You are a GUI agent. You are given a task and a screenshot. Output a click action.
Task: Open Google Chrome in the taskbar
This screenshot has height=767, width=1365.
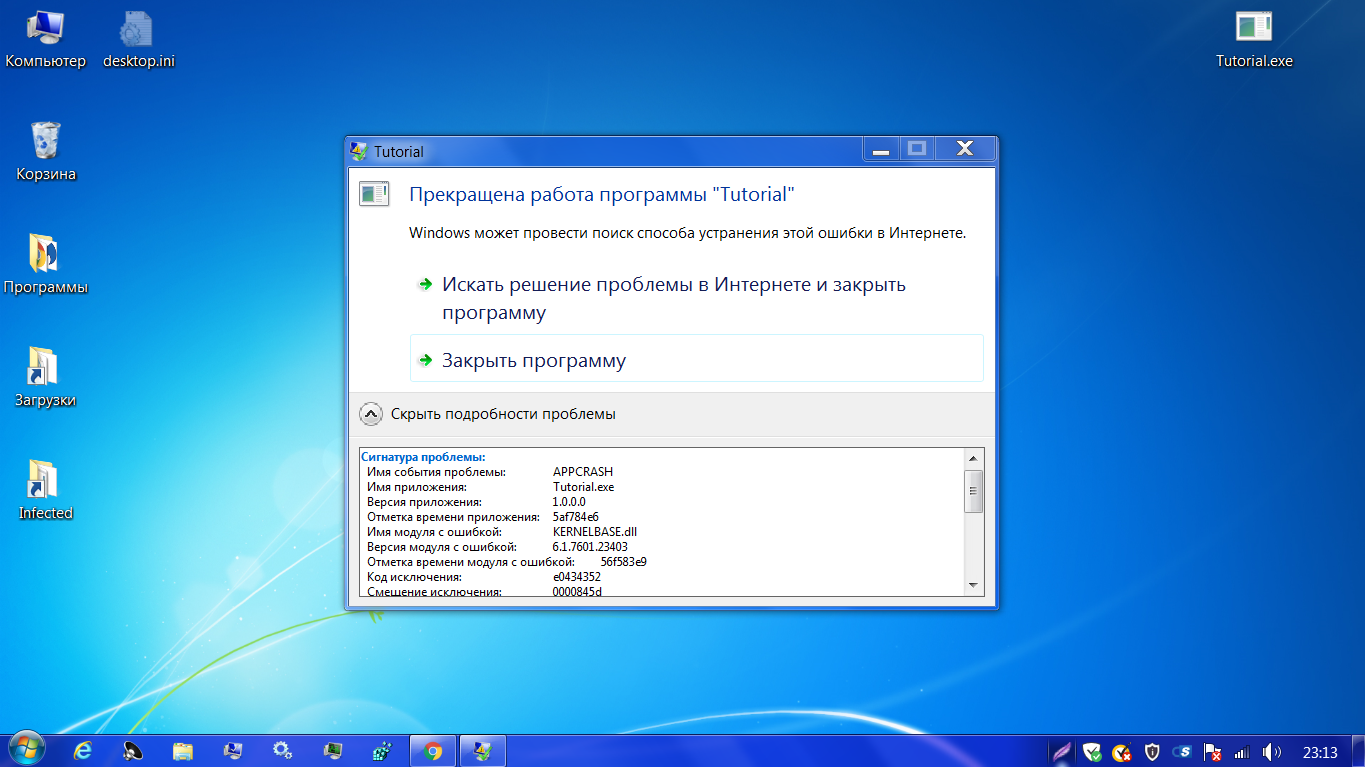(x=433, y=751)
